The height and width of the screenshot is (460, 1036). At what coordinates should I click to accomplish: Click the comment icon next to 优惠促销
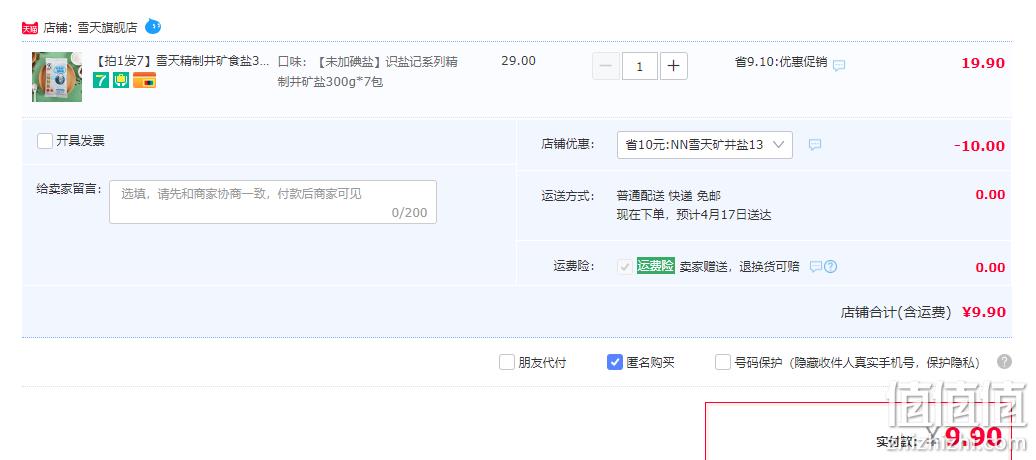click(839, 65)
